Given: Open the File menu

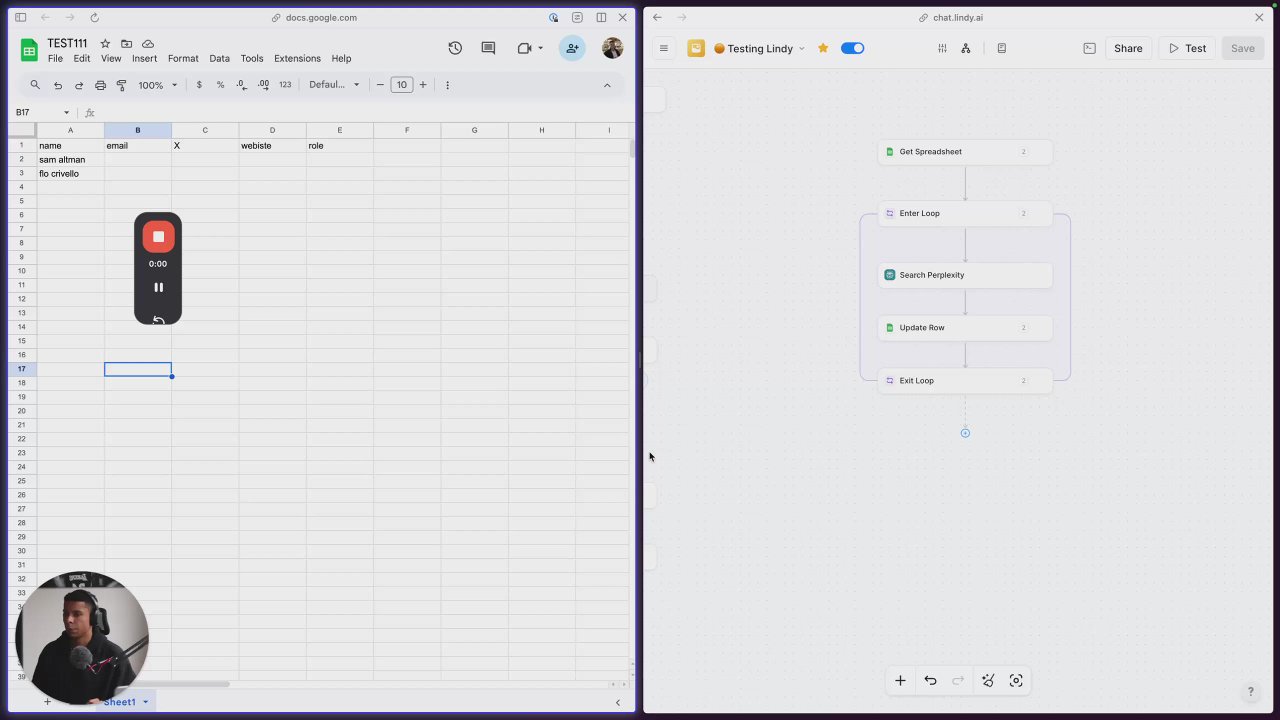Looking at the screenshot, I should click(55, 58).
